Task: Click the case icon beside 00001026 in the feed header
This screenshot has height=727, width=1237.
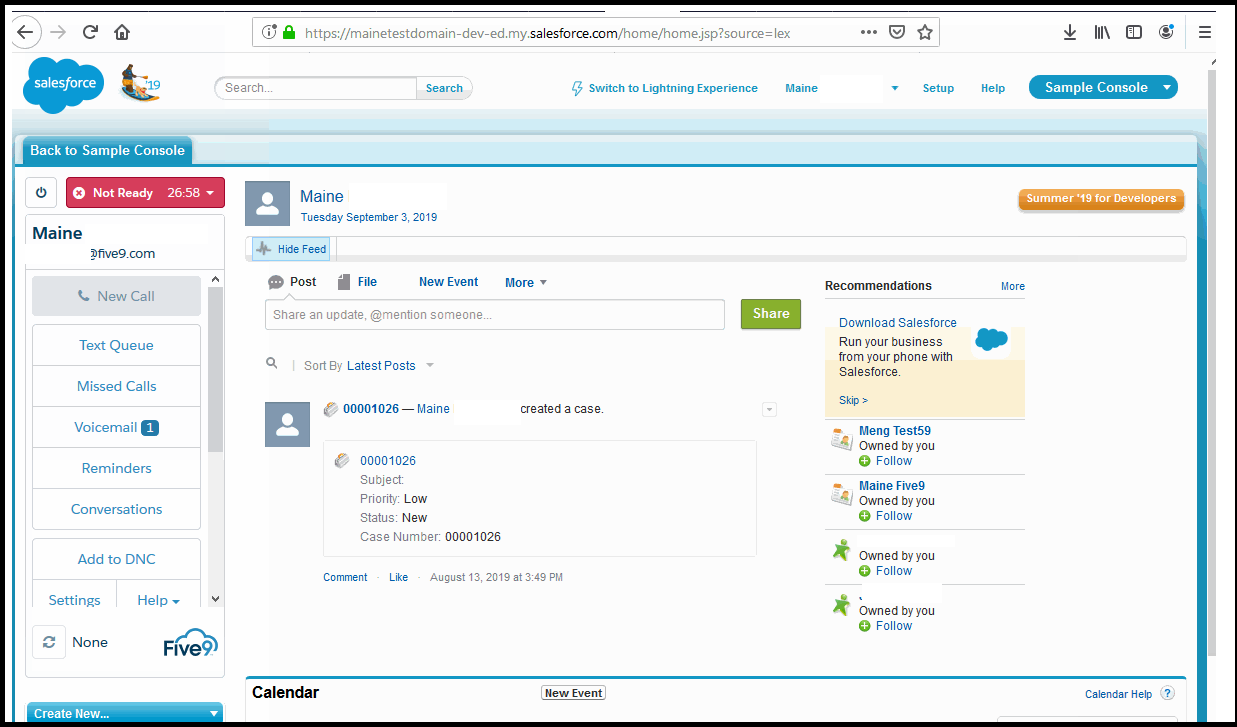Action: [x=331, y=409]
